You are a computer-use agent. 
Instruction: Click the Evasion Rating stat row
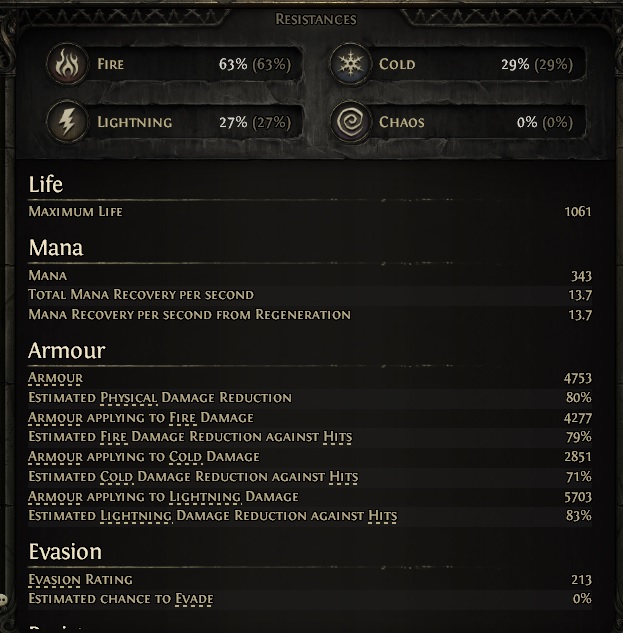point(310,580)
